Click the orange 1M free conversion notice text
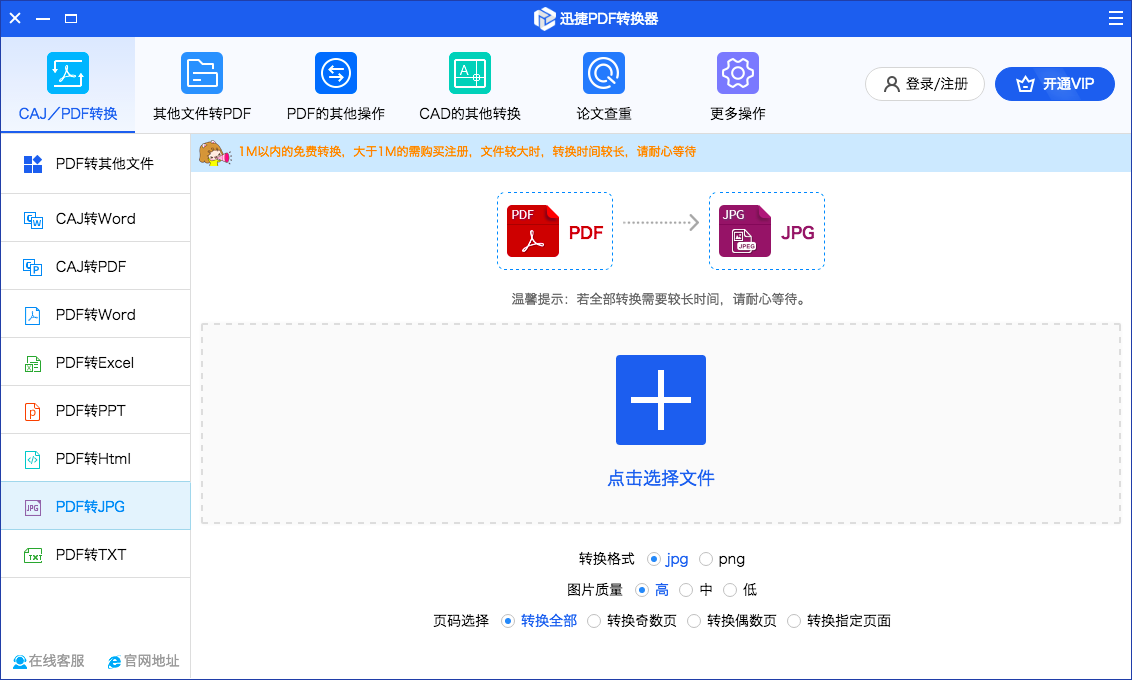1132x680 pixels. coord(467,152)
